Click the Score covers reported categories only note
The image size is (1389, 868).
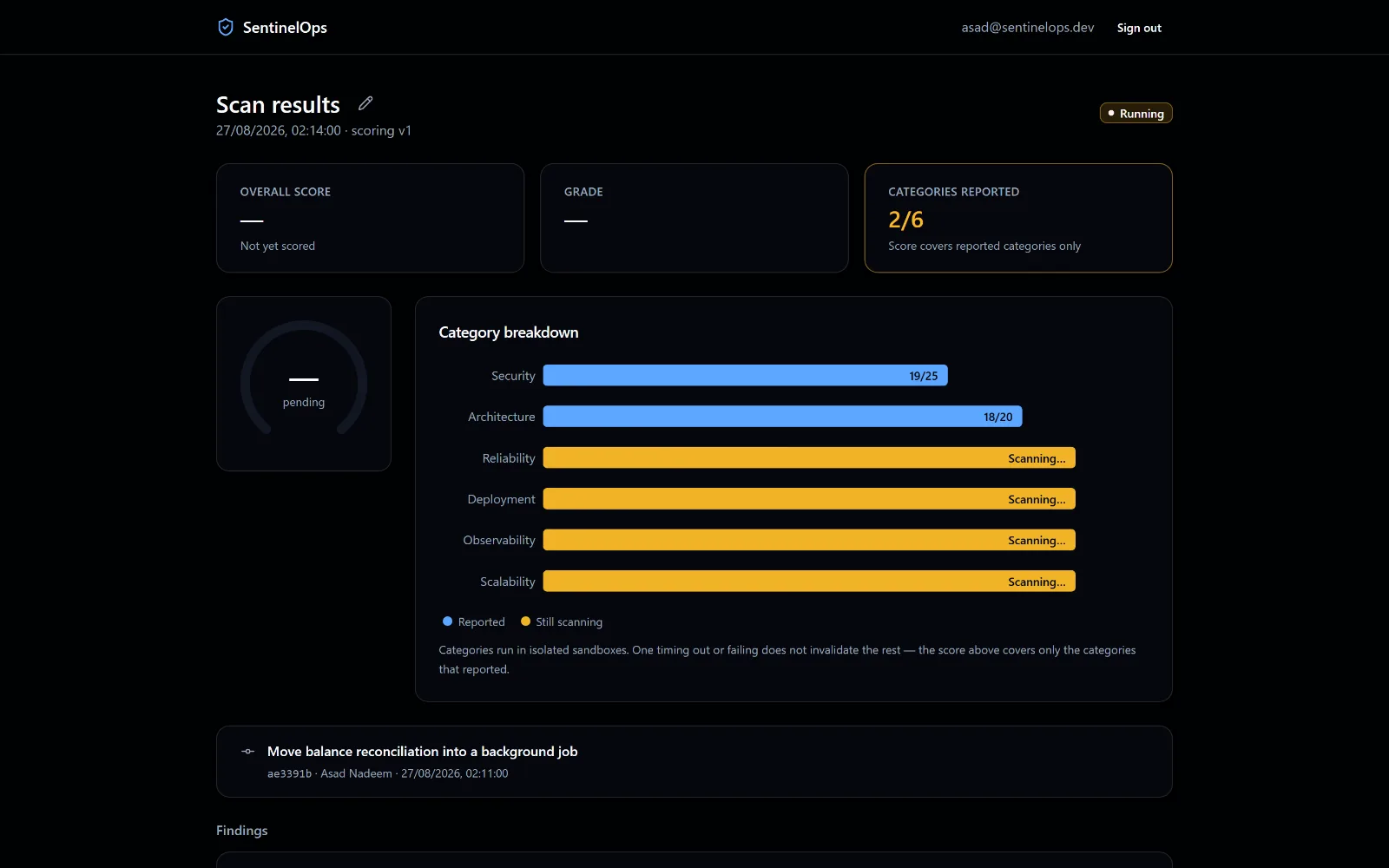coord(984,246)
